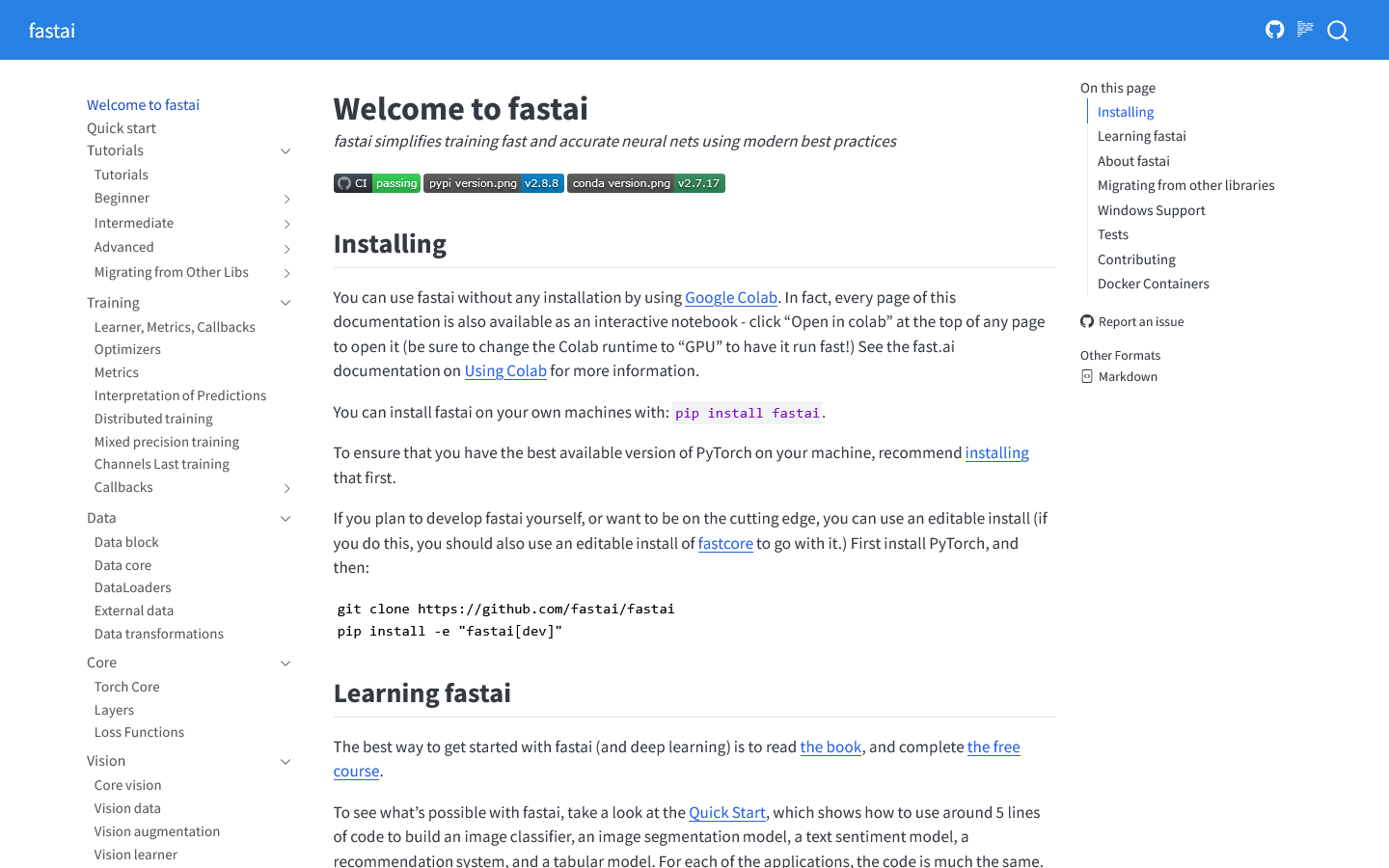Open Data transformations page

[x=159, y=634]
